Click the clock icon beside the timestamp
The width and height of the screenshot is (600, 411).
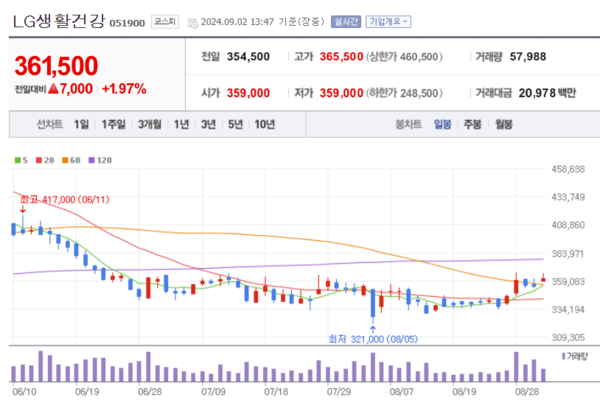pos(192,23)
